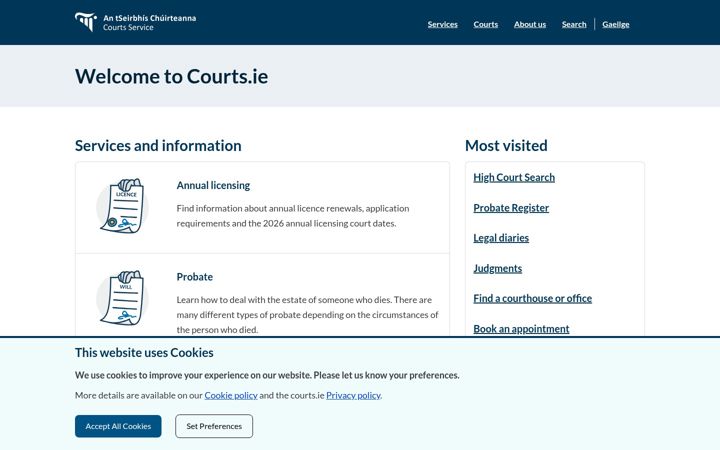The height and width of the screenshot is (450, 720).
Task: Open the Annual licensing heading link
Action: [213, 185]
